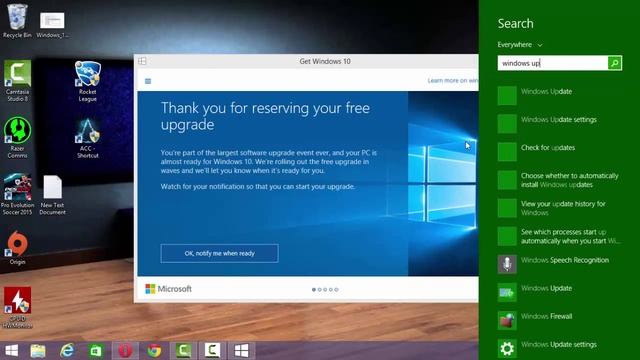Screen dimensions: 640x360
Task: Go to the first page indicator dot
Action: coord(313,290)
